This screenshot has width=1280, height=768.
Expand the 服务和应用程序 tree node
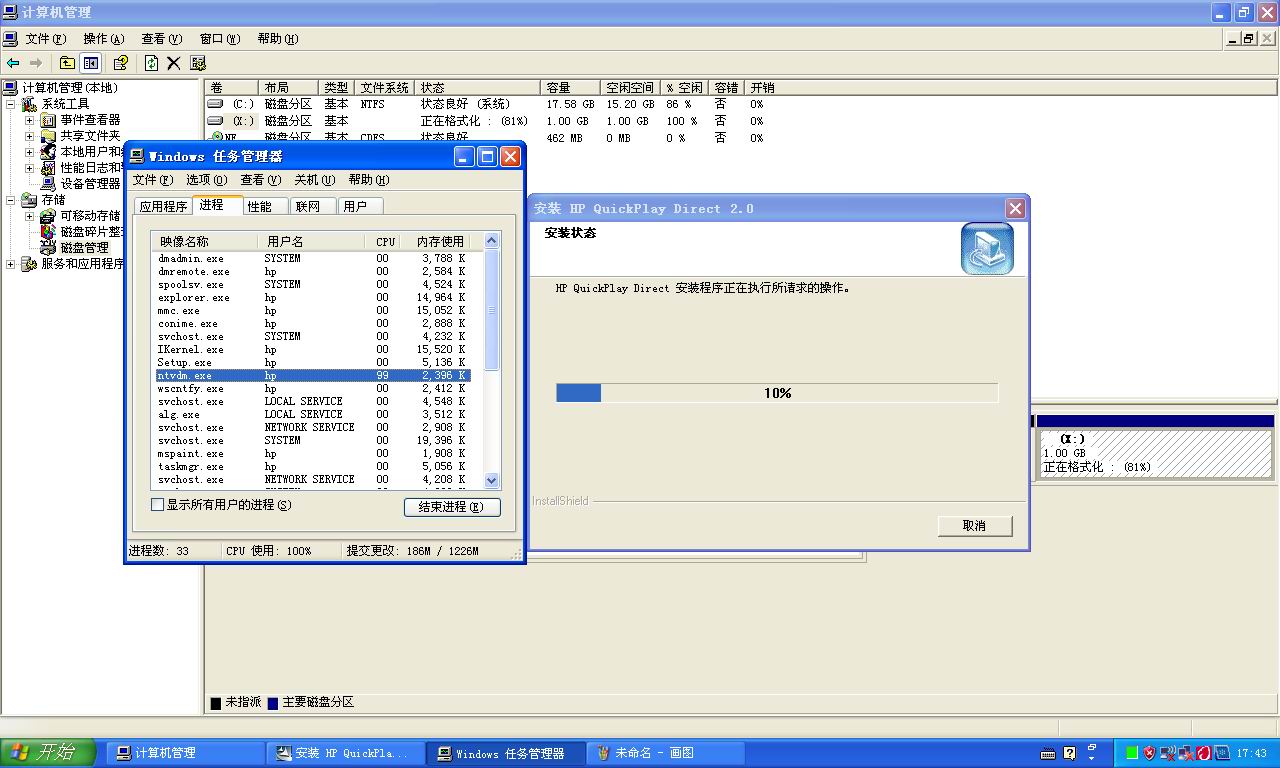pyautogui.click(x=11, y=264)
